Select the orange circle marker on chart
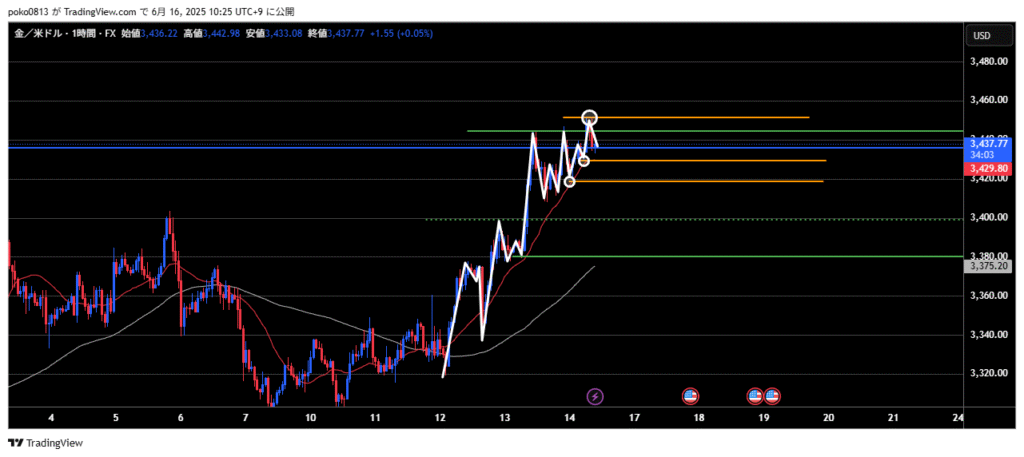This screenshot has height=457, width=1024. [x=584, y=161]
